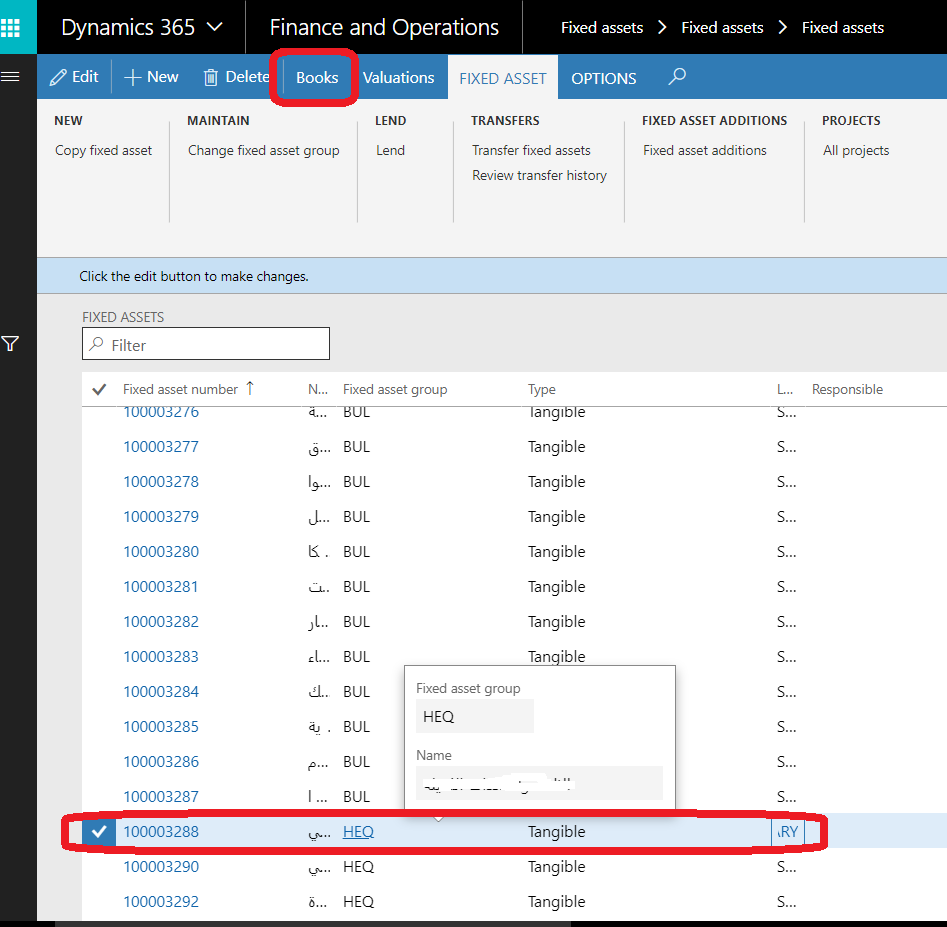
Task: Click Tangible type in row 100003280
Action: pos(556,552)
